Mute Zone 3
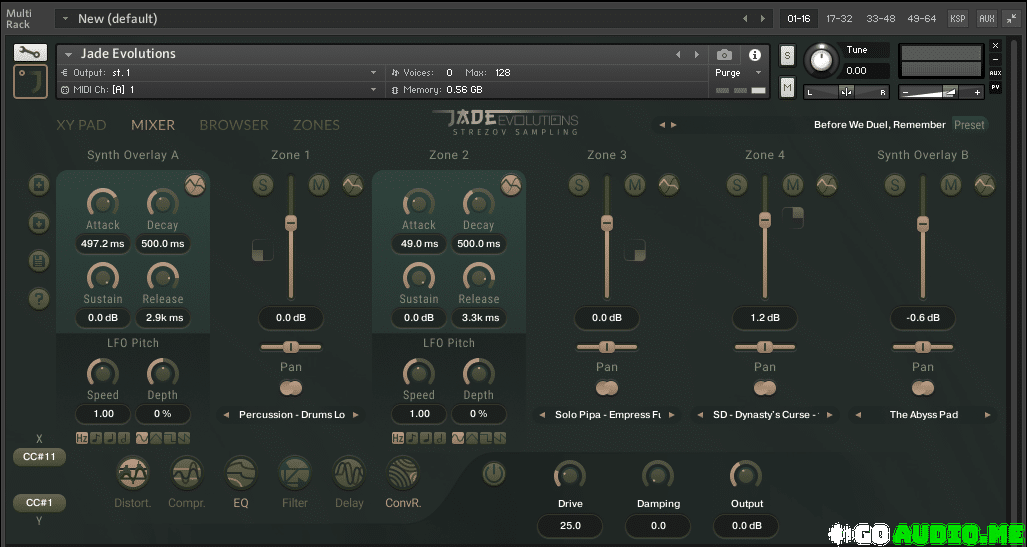 tap(635, 185)
